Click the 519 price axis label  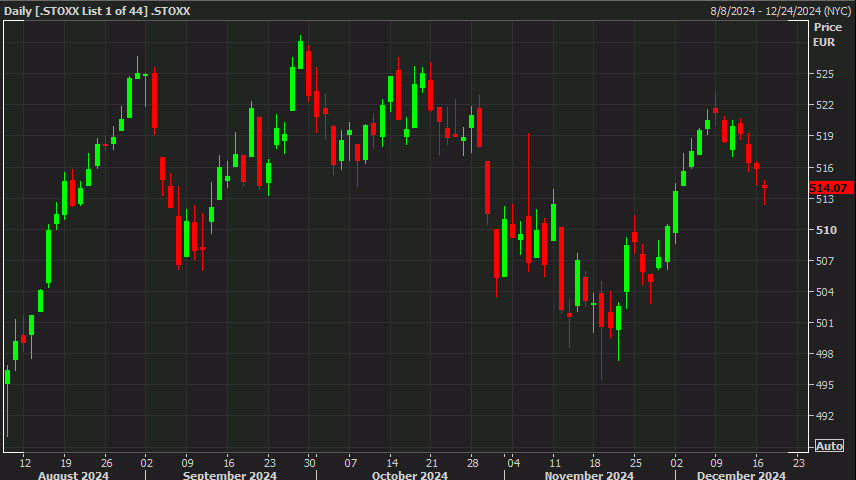824,136
